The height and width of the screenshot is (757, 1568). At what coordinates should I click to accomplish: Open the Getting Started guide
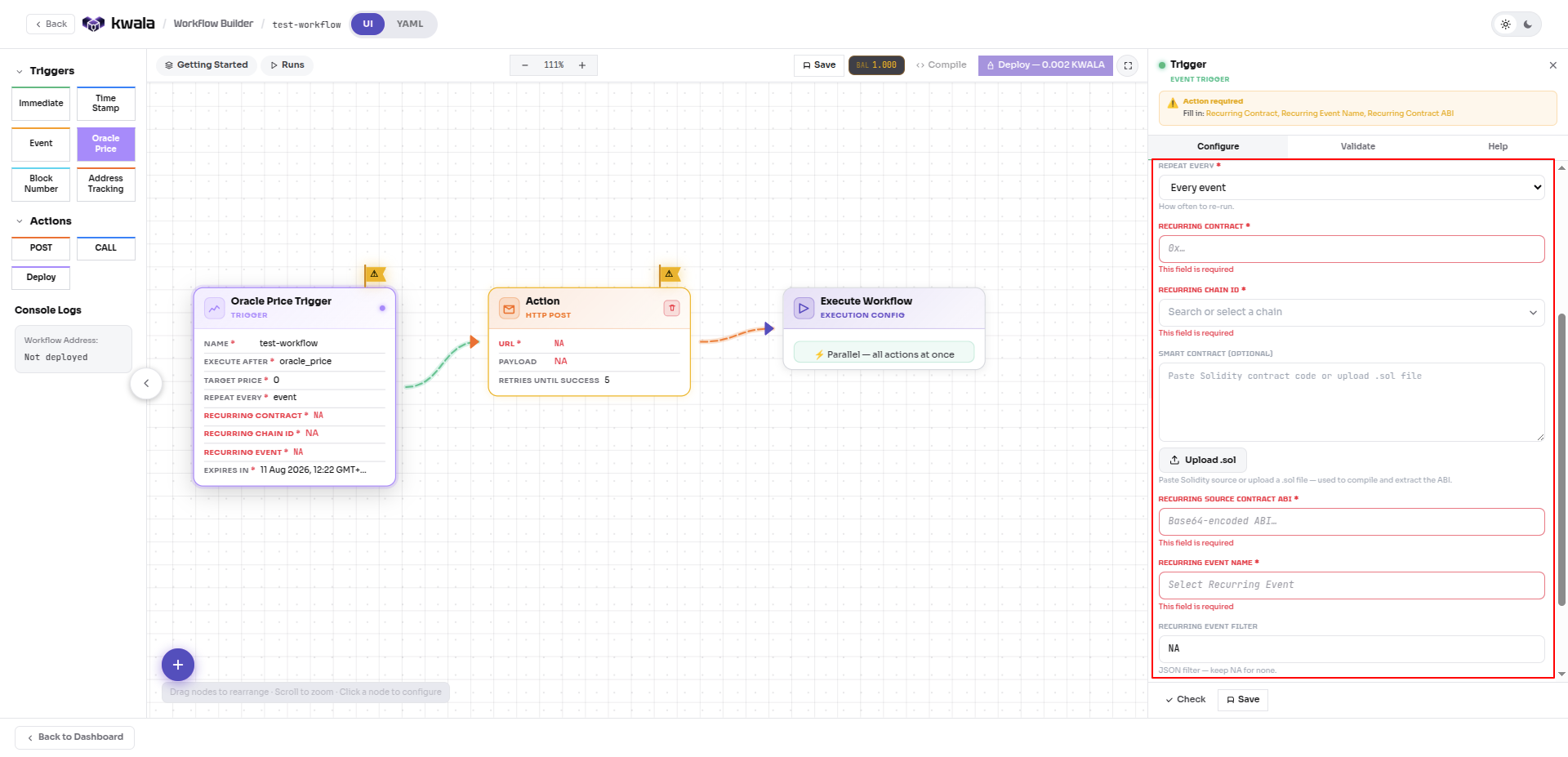(x=207, y=65)
